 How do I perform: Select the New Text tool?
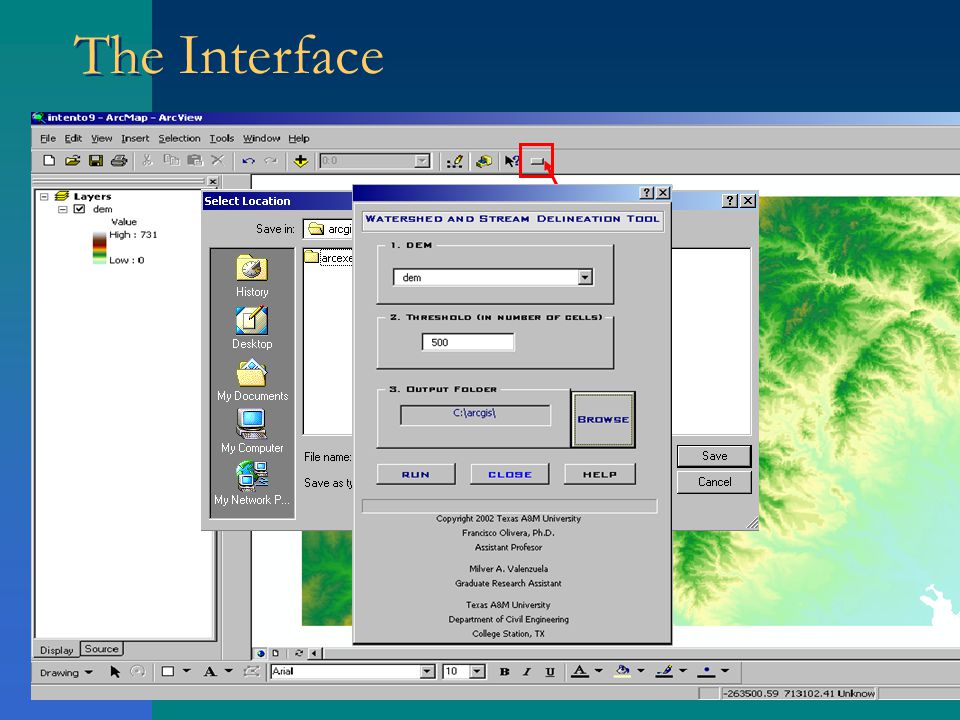click(210, 672)
